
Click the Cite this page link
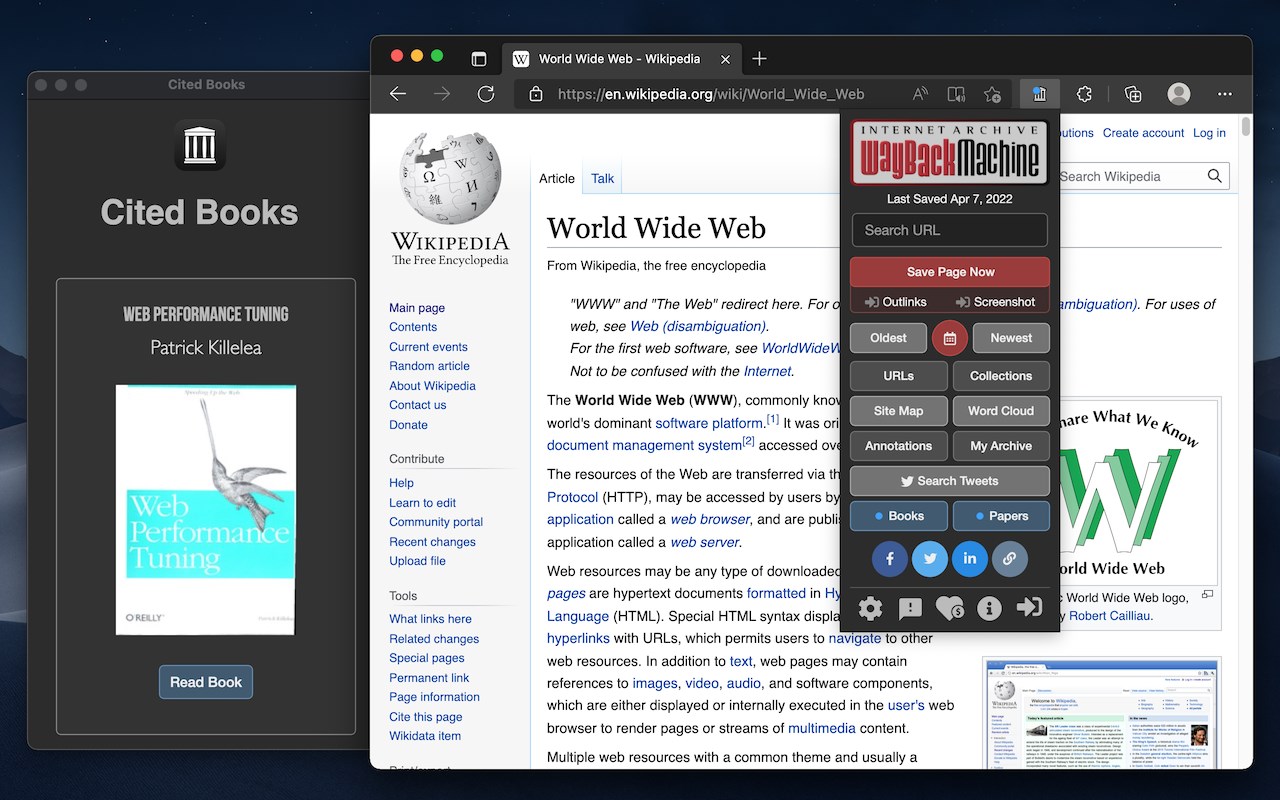tap(426, 717)
